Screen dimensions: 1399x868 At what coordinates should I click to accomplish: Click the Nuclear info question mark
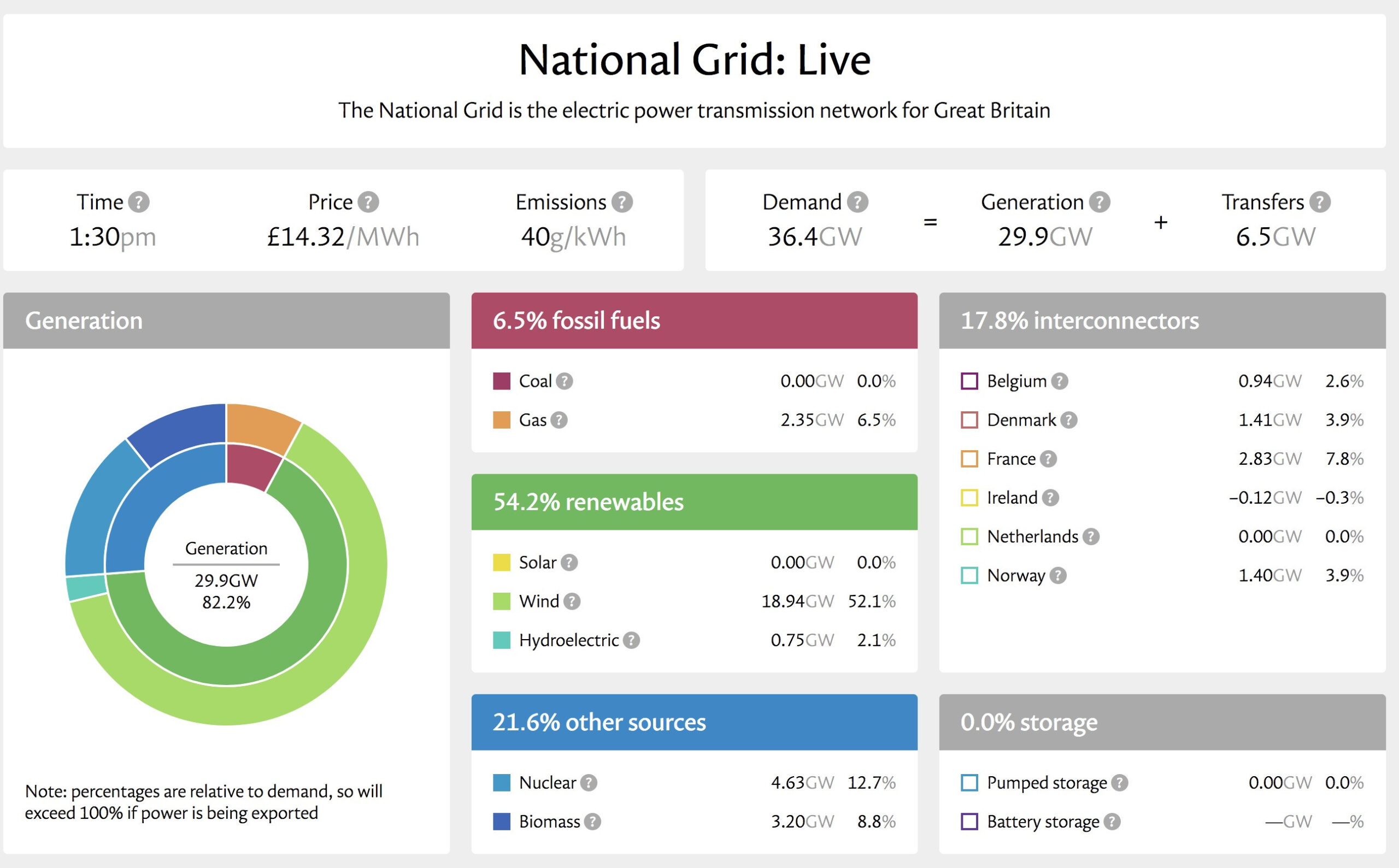pyautogui.click(x=588, y=782)
